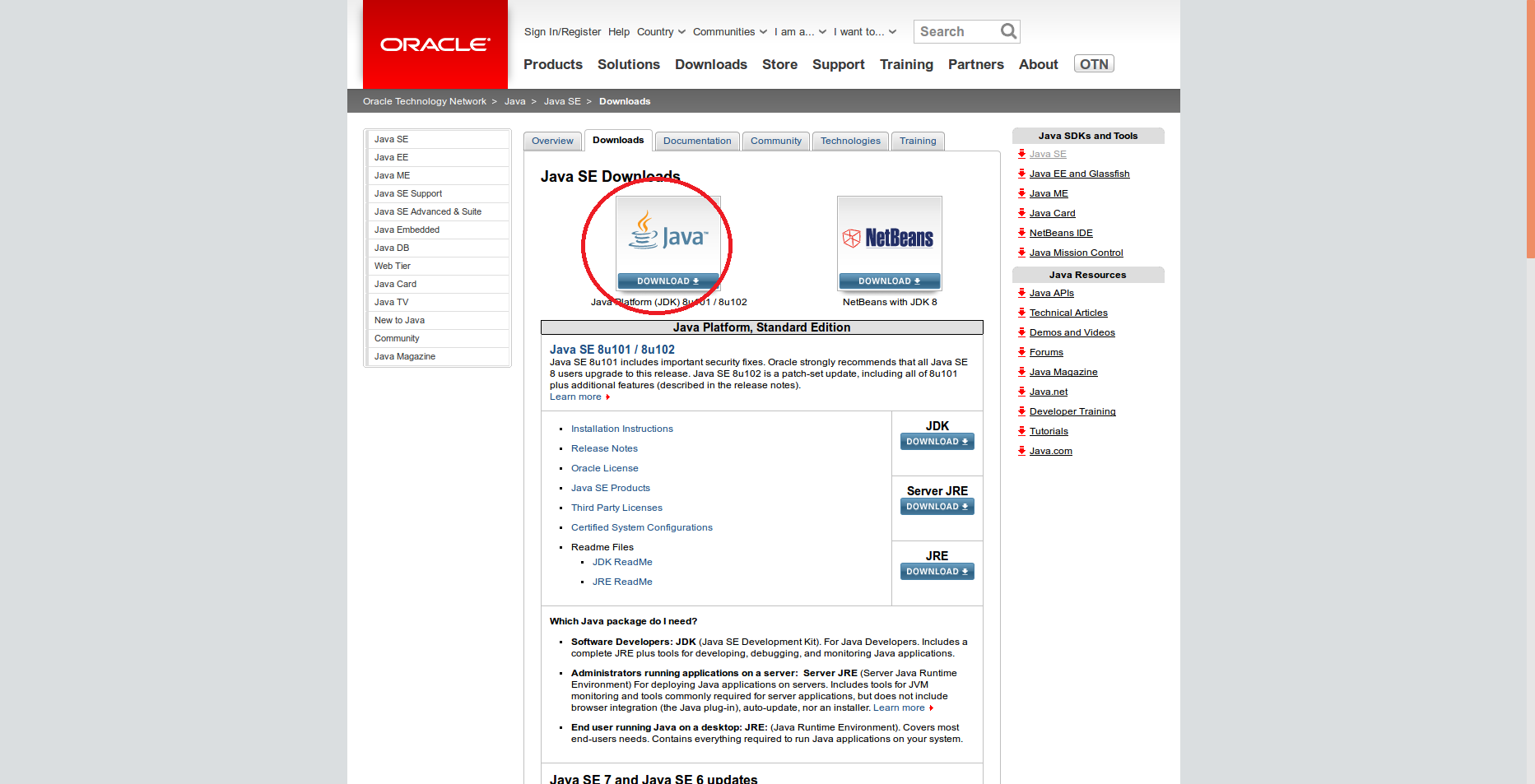Open Certified System Configurations link
This screenshot has height=784, width=1535.
642,527
